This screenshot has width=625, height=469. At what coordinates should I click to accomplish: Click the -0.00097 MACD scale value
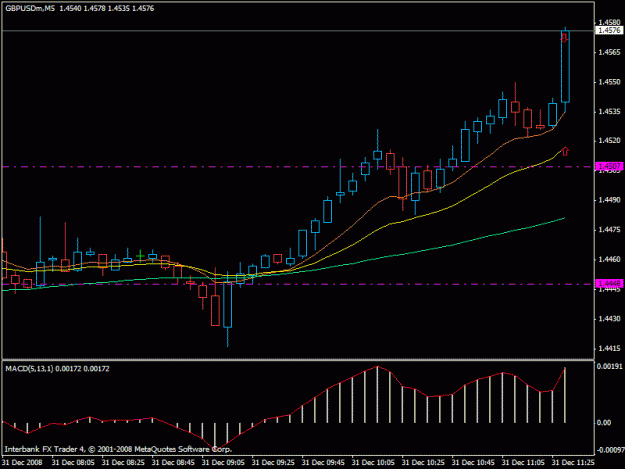tap(609, 450)
